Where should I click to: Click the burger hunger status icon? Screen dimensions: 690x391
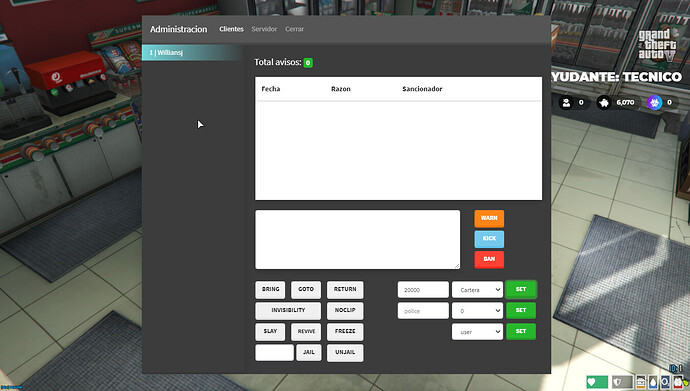(641, 382)
